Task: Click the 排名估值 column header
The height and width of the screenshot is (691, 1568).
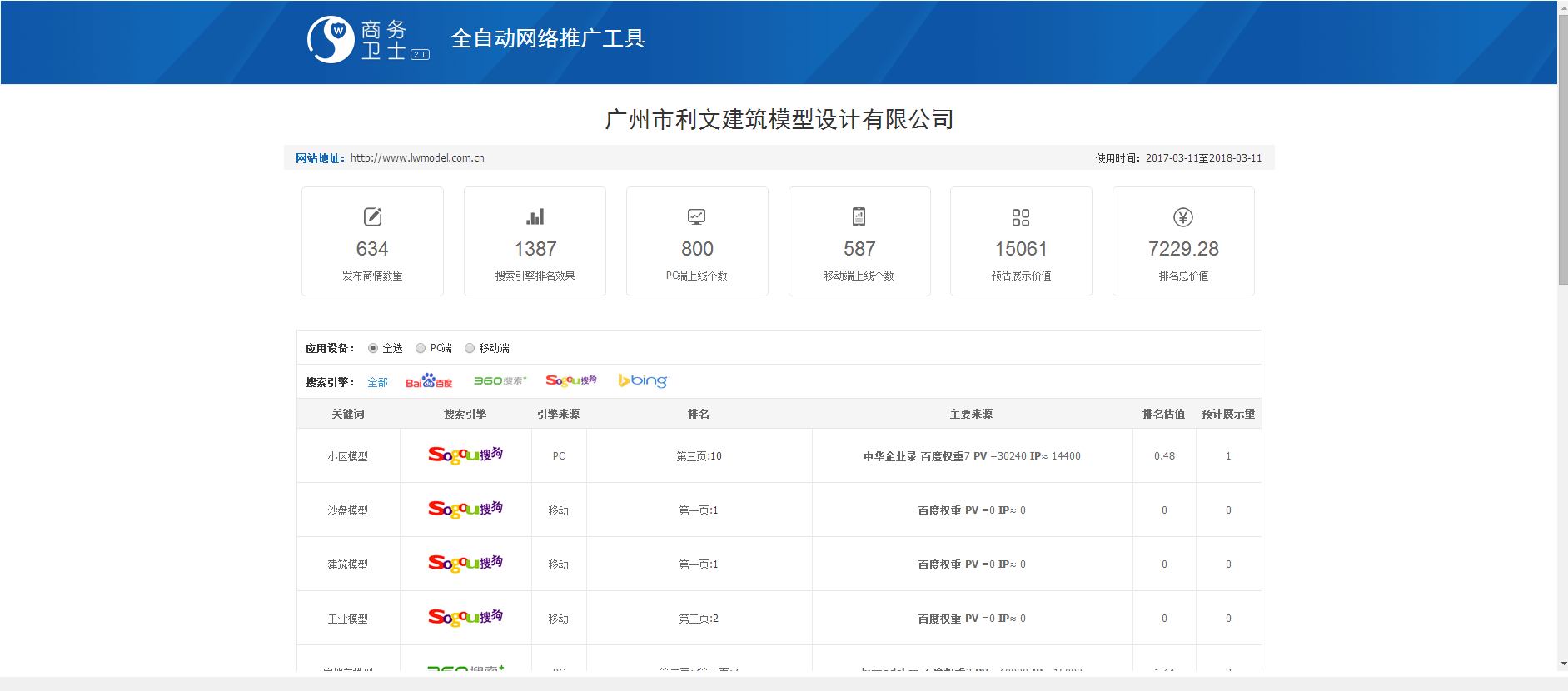Action: 1163,414
